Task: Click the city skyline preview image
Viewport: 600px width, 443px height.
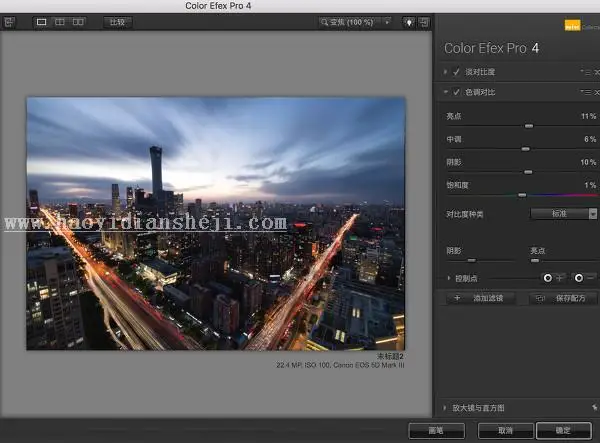Action: click(215, 223)
